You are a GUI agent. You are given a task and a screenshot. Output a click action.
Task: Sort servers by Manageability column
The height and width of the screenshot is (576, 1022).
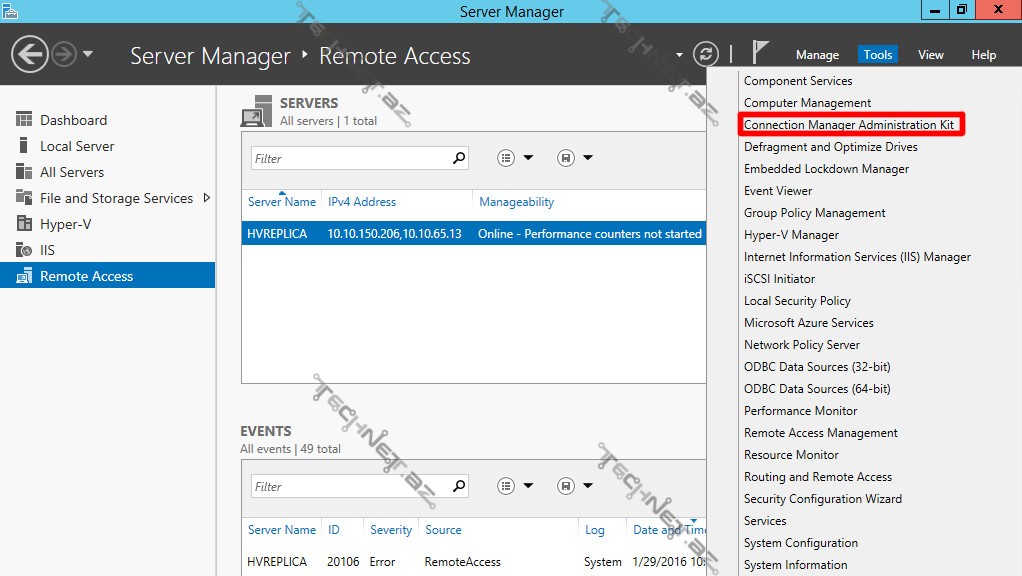(516, 202)
